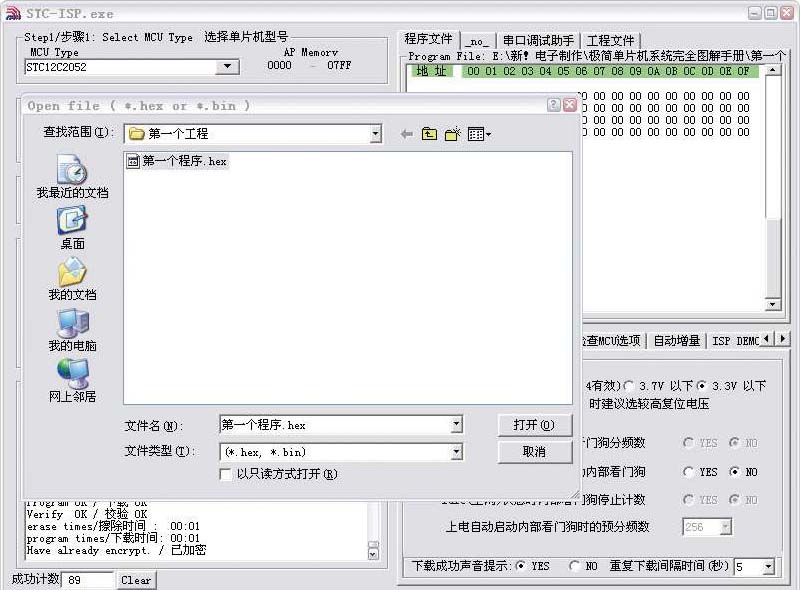800x590 pixels.
Task: Click the 第一个程序.hex file name
Action: pyautogui.click(x=184, y=161)
